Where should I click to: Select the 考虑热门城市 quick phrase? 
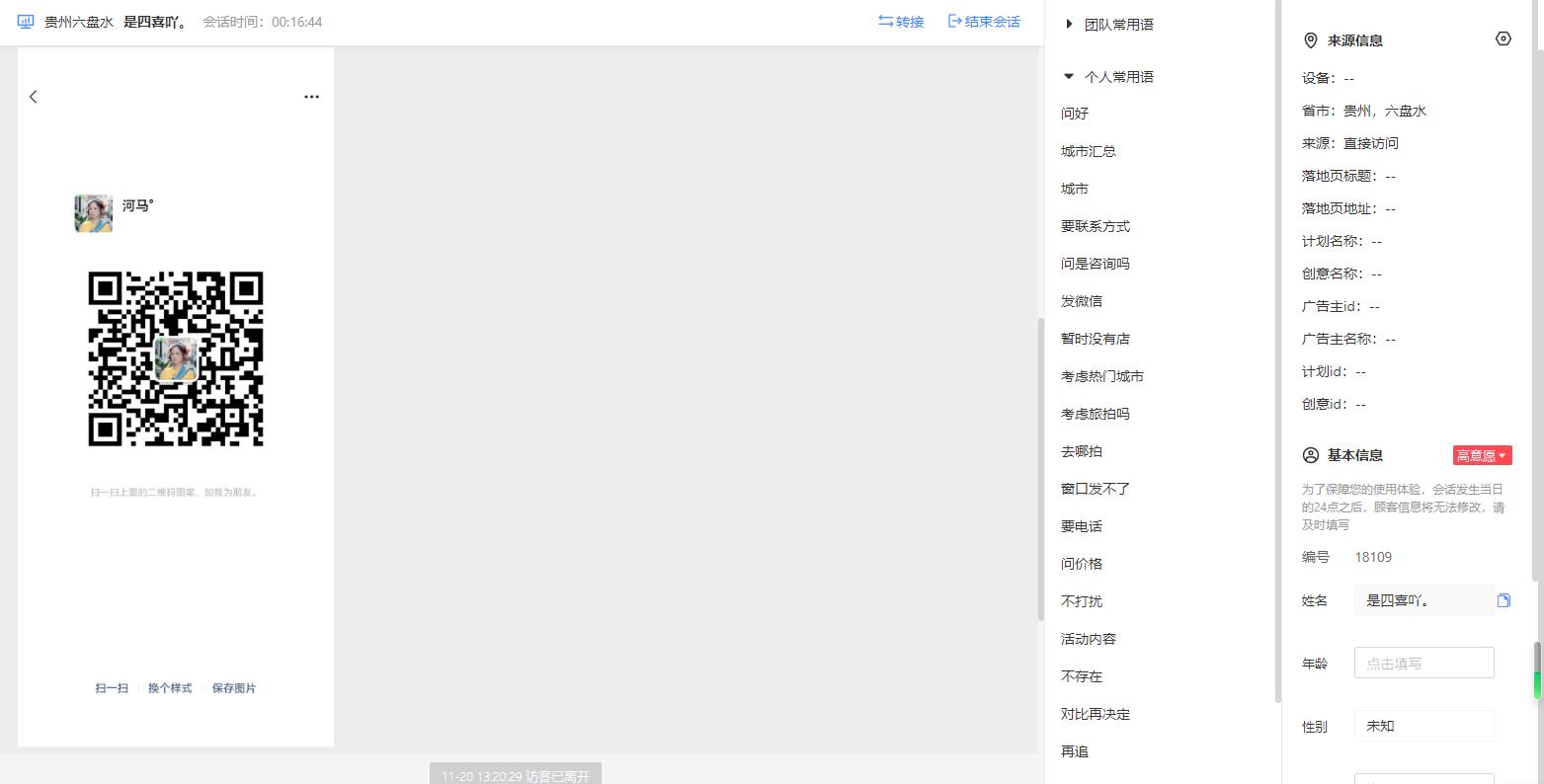click(x=1102, y=376)
